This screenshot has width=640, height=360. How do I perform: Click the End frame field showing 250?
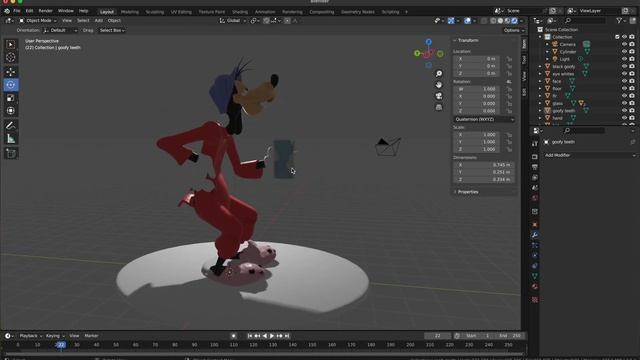point(510,336)
